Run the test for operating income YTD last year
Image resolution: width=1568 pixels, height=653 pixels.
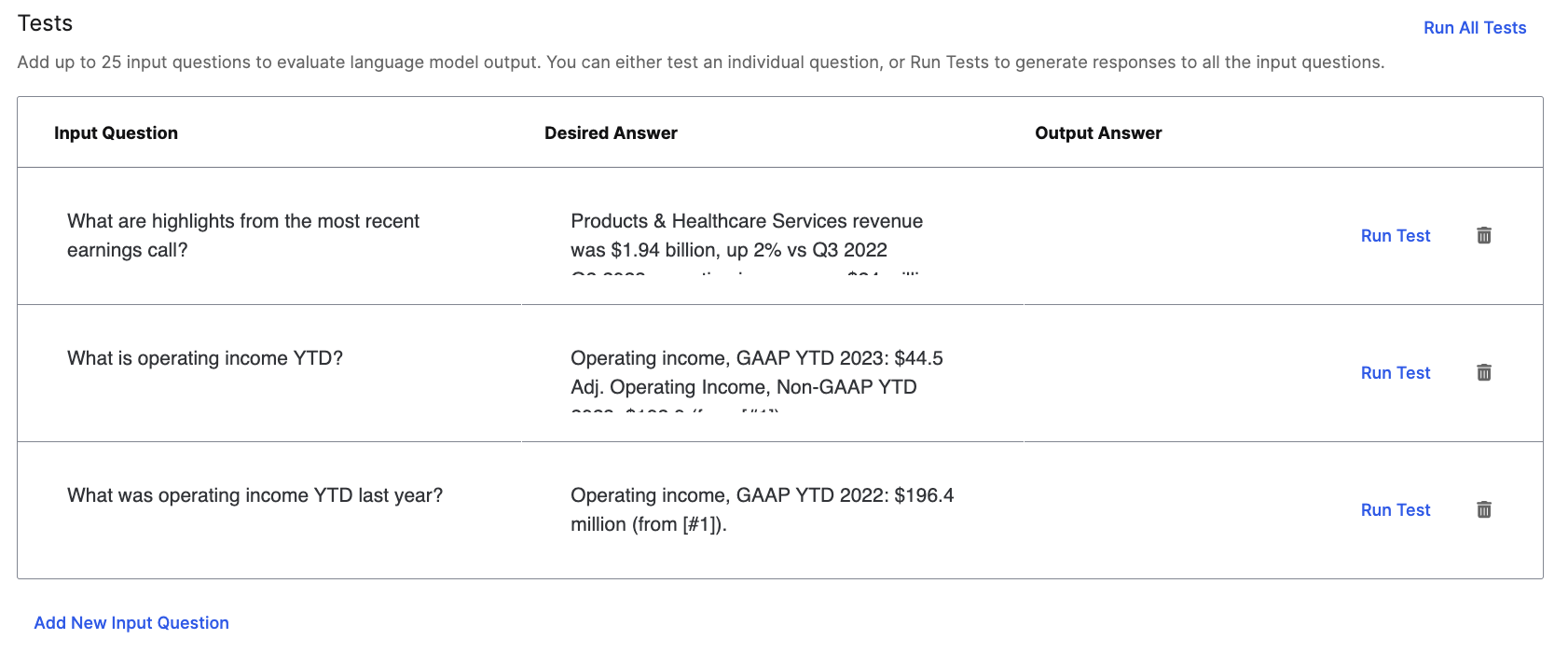pyautogui.click(x=1395, y=510)
